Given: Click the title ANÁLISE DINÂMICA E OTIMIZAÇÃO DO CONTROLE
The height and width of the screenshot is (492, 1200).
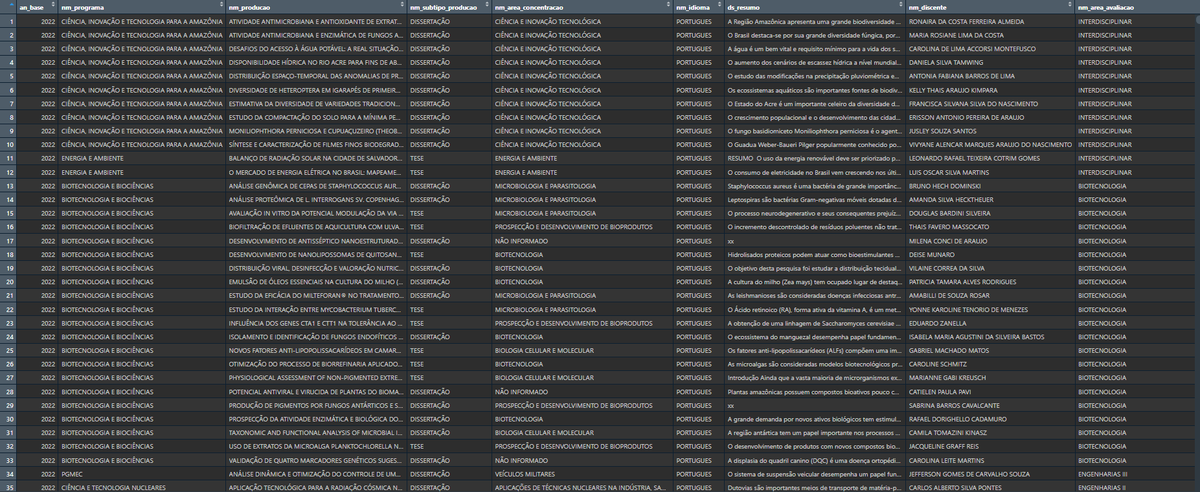Looking at the screenshot, I should point(315,473).
